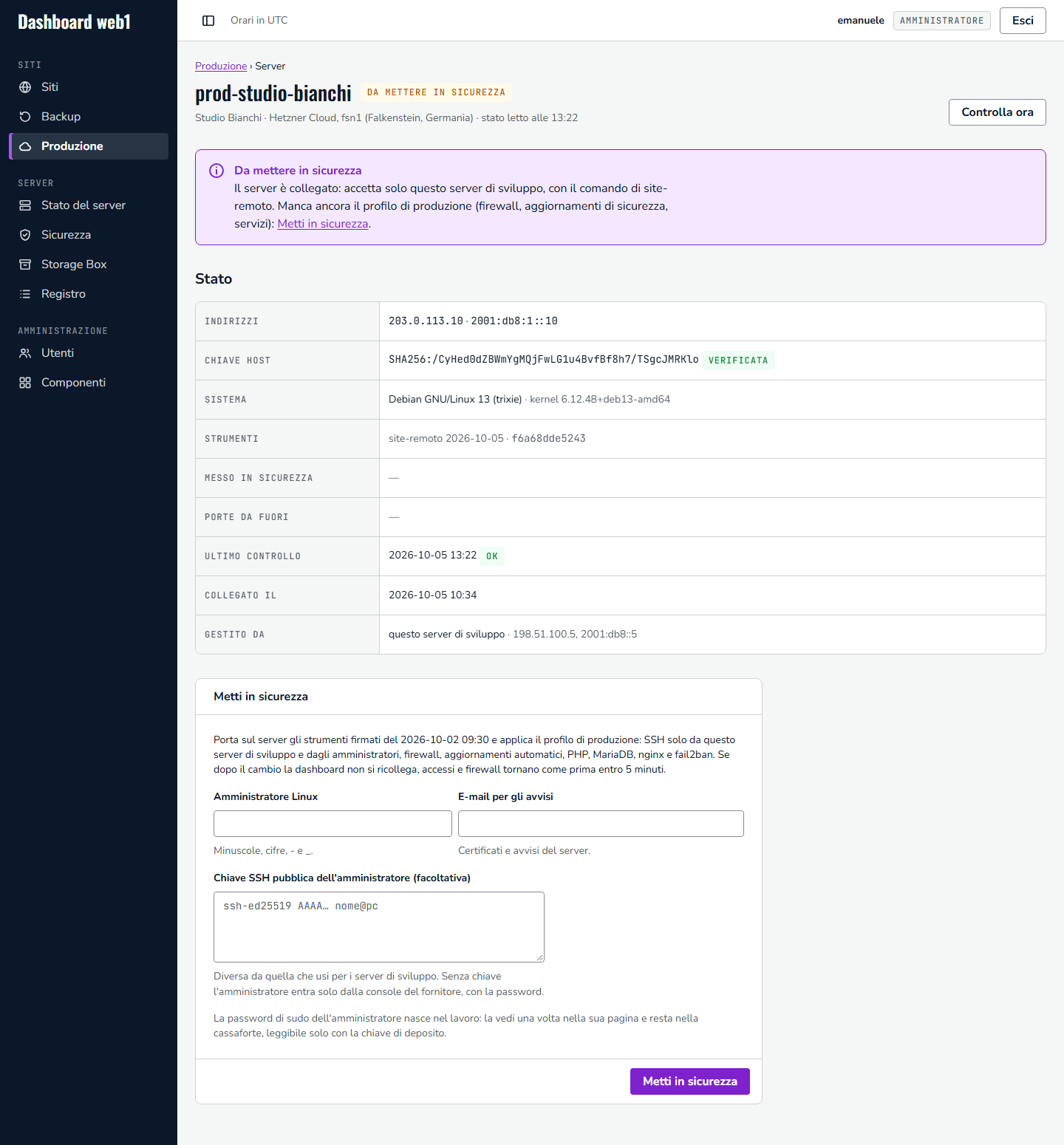Toggle the sidebar panel icon
Viewport: 1064px width, 1145px height.
208,21
